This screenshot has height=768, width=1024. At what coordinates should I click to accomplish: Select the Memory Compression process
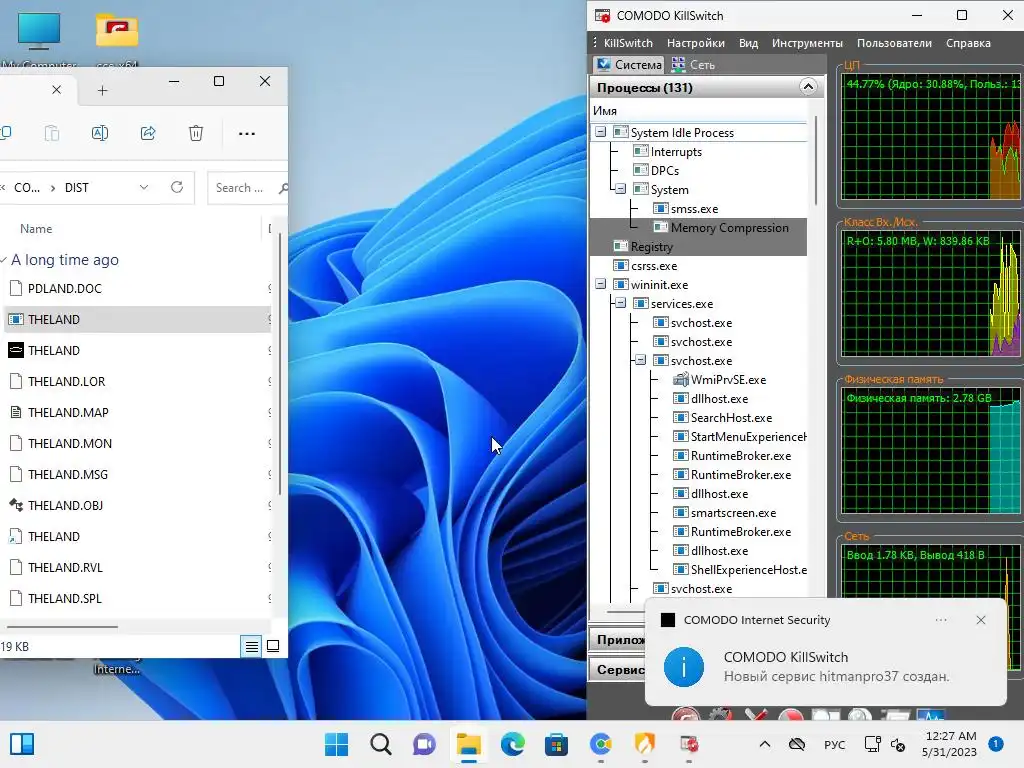point(721,228)
